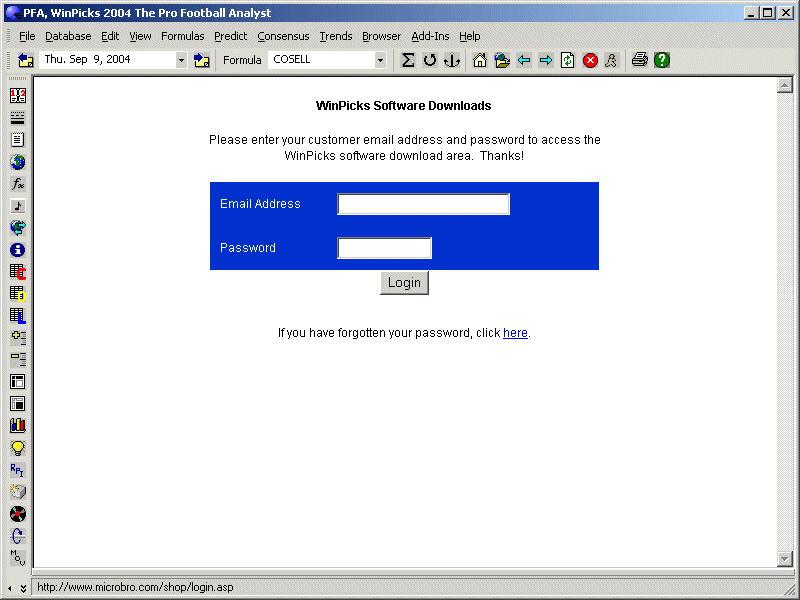Image resolution: width=800 pixels, height=600 pixels.
Task: Open the Formula COSELL dropdown arrow
Action: [380, 60]
